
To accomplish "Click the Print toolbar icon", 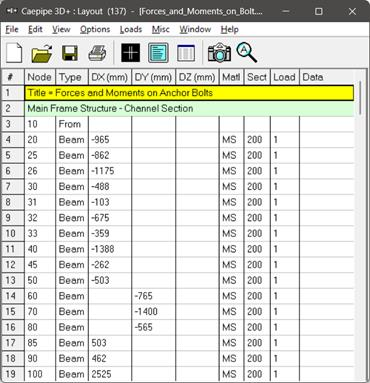I will click(x=97, y=53).
